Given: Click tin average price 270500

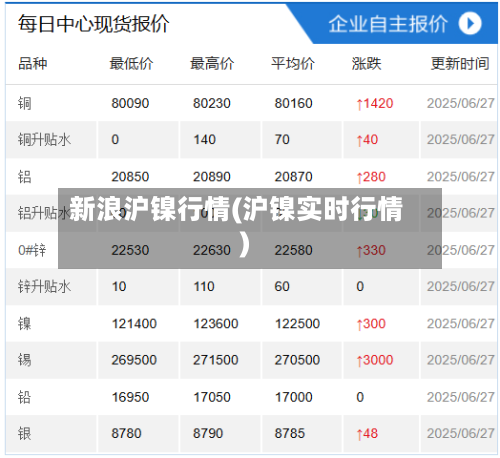Looking at the screenshot, I should tap(297, 360).
